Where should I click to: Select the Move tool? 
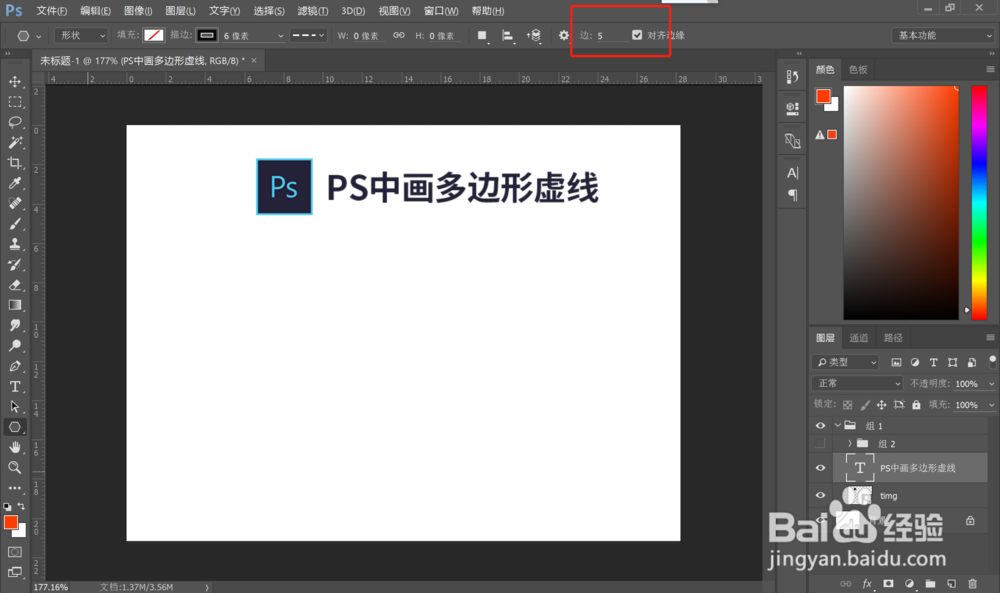coord(15,82)
